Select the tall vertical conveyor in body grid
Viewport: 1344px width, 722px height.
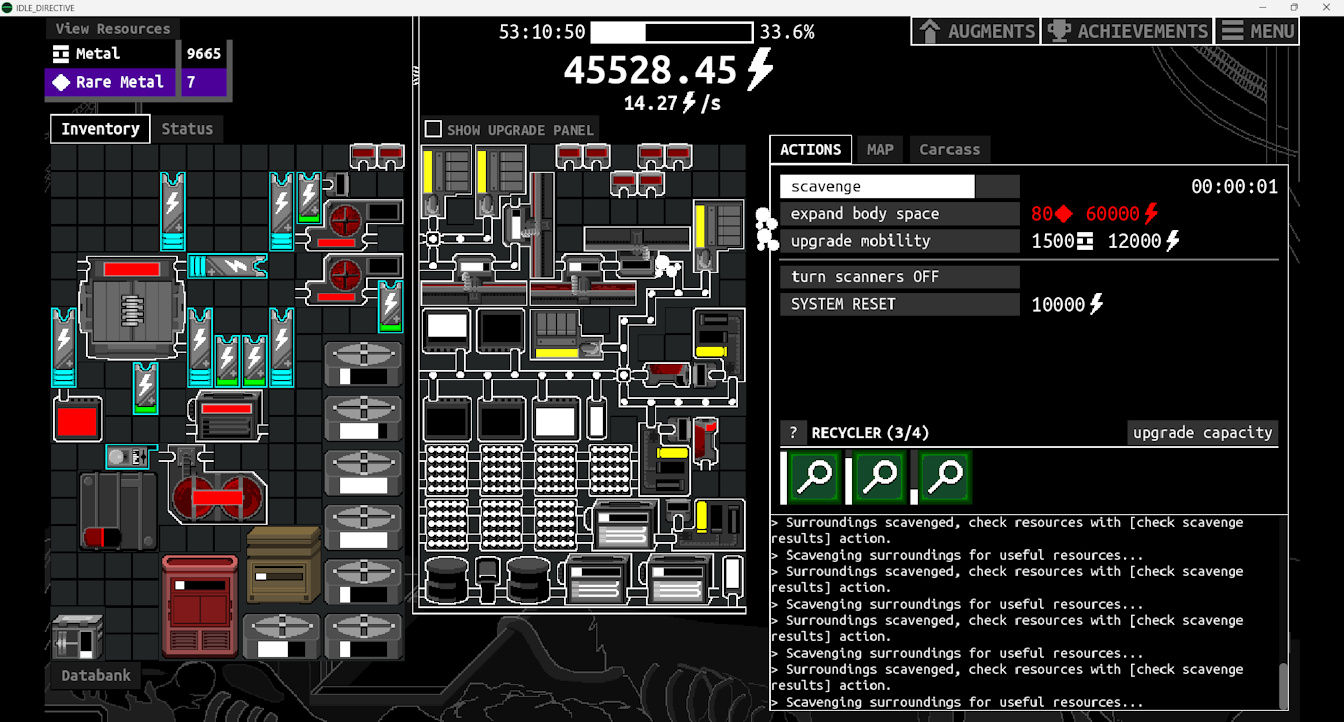(542, 224)
